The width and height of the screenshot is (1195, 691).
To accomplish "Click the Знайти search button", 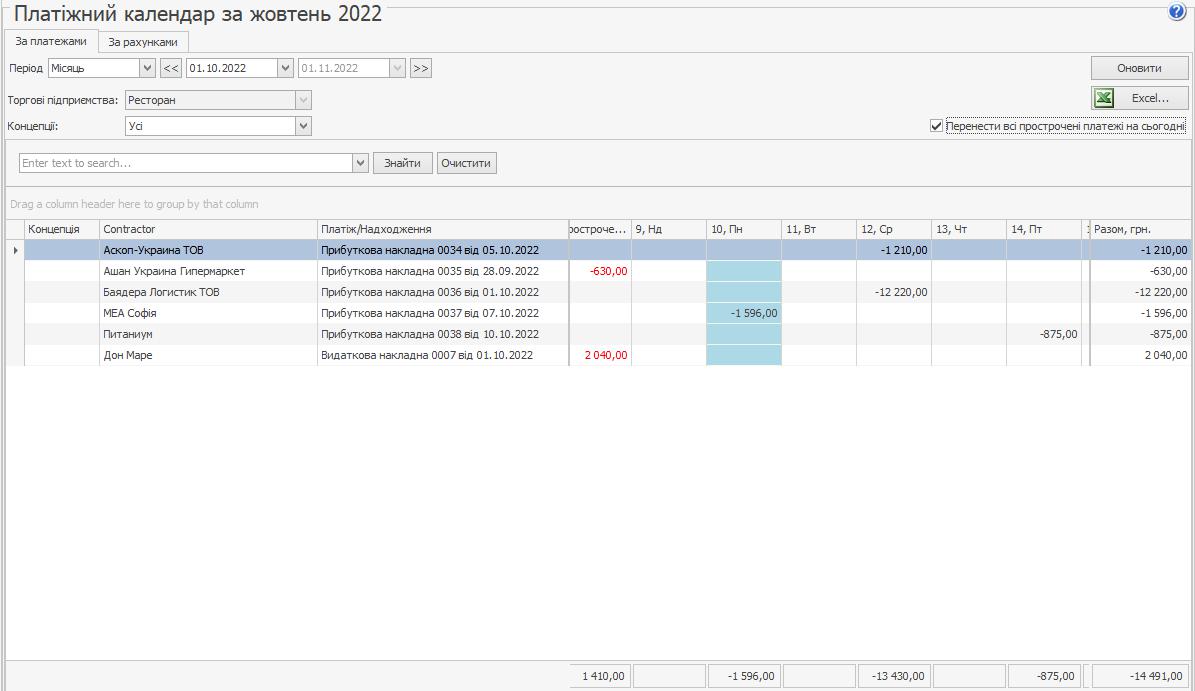I will click(x=402, y=163).
